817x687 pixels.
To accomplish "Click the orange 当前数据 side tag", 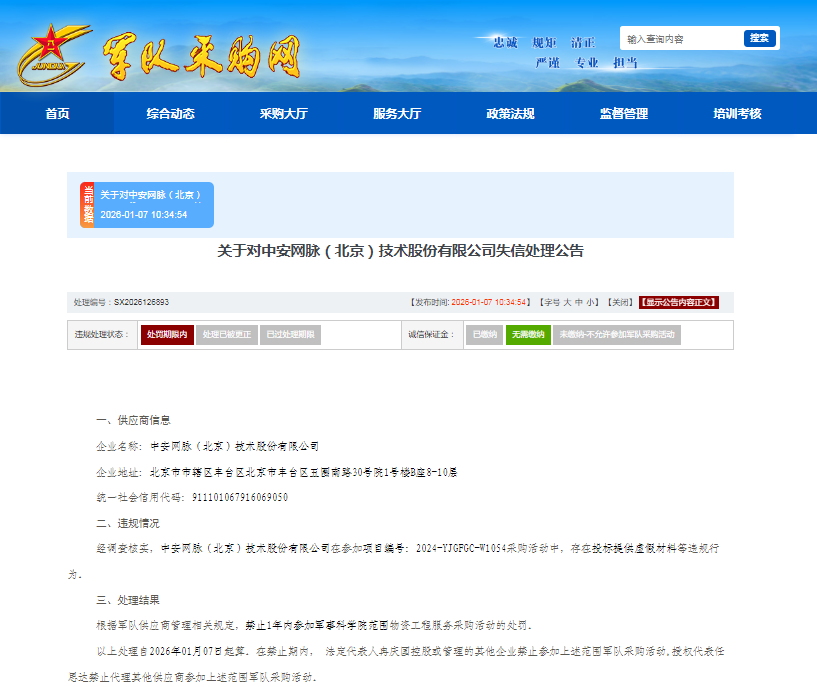I will (87, 205).
